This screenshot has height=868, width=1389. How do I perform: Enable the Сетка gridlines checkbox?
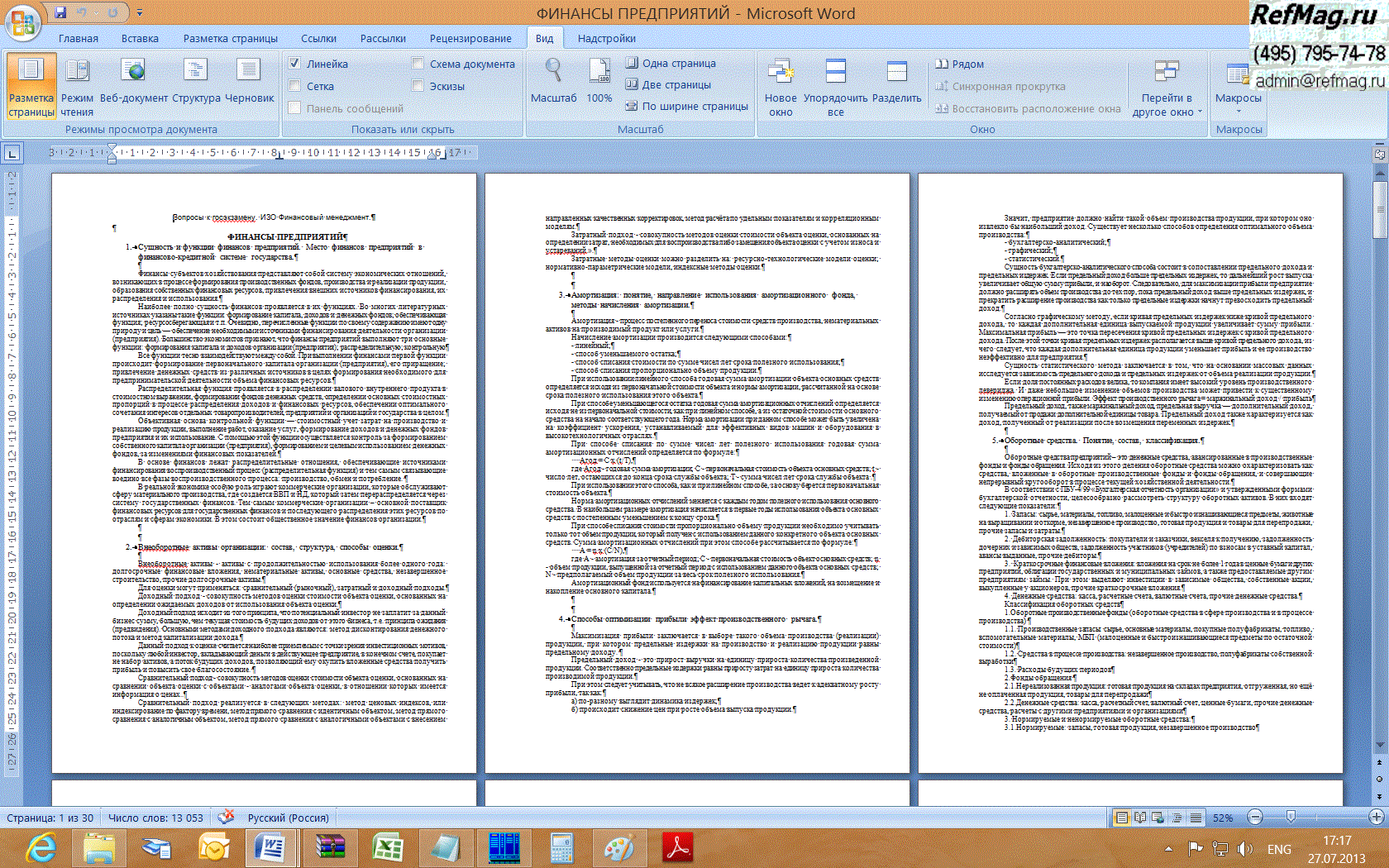294,86
